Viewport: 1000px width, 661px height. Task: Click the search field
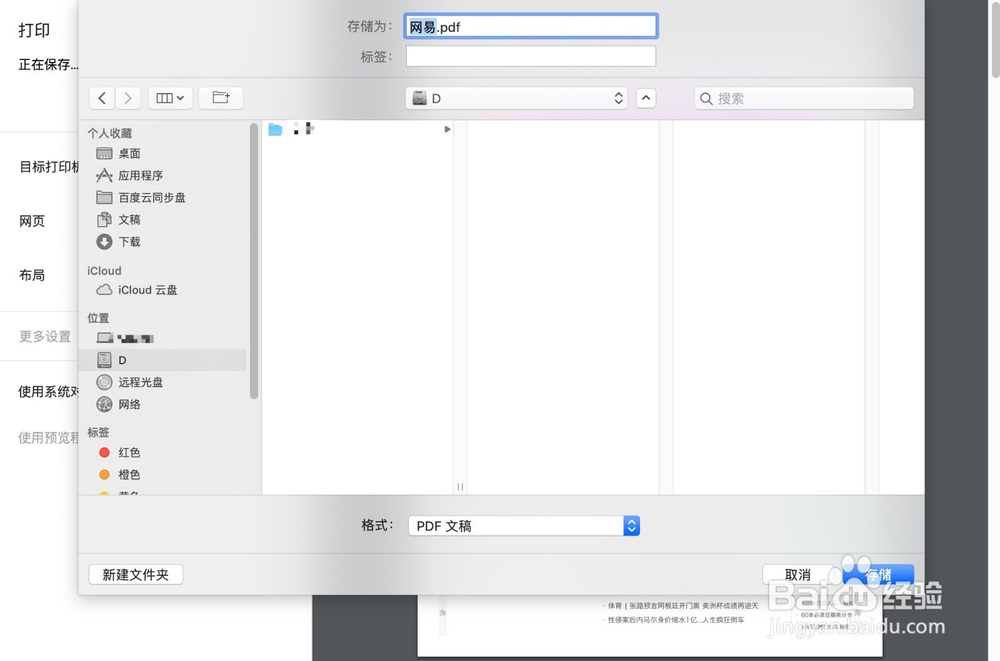pyautogui.click(x=804, y=98)
